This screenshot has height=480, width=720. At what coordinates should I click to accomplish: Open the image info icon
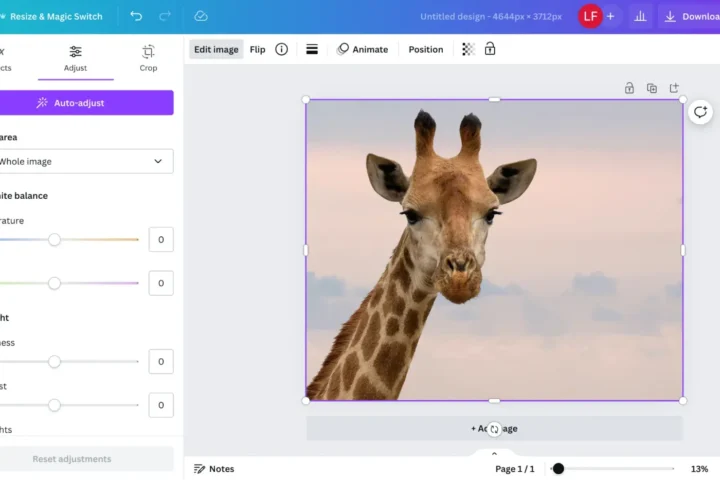click(x=282, y=49)
